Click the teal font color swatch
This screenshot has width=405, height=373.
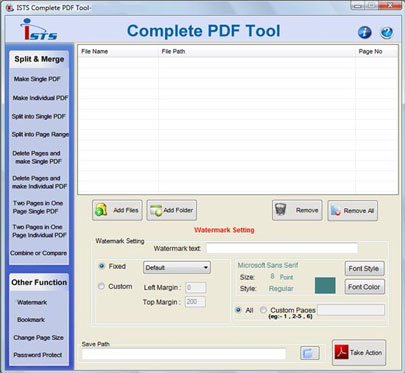(x=325, y=285)
